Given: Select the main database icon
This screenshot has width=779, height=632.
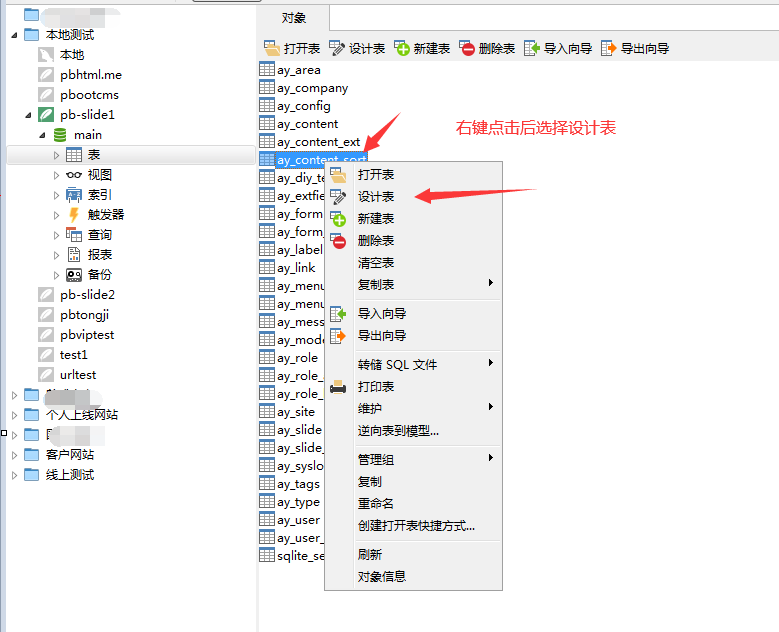Looking at the screenshot, I should (60, 135).
